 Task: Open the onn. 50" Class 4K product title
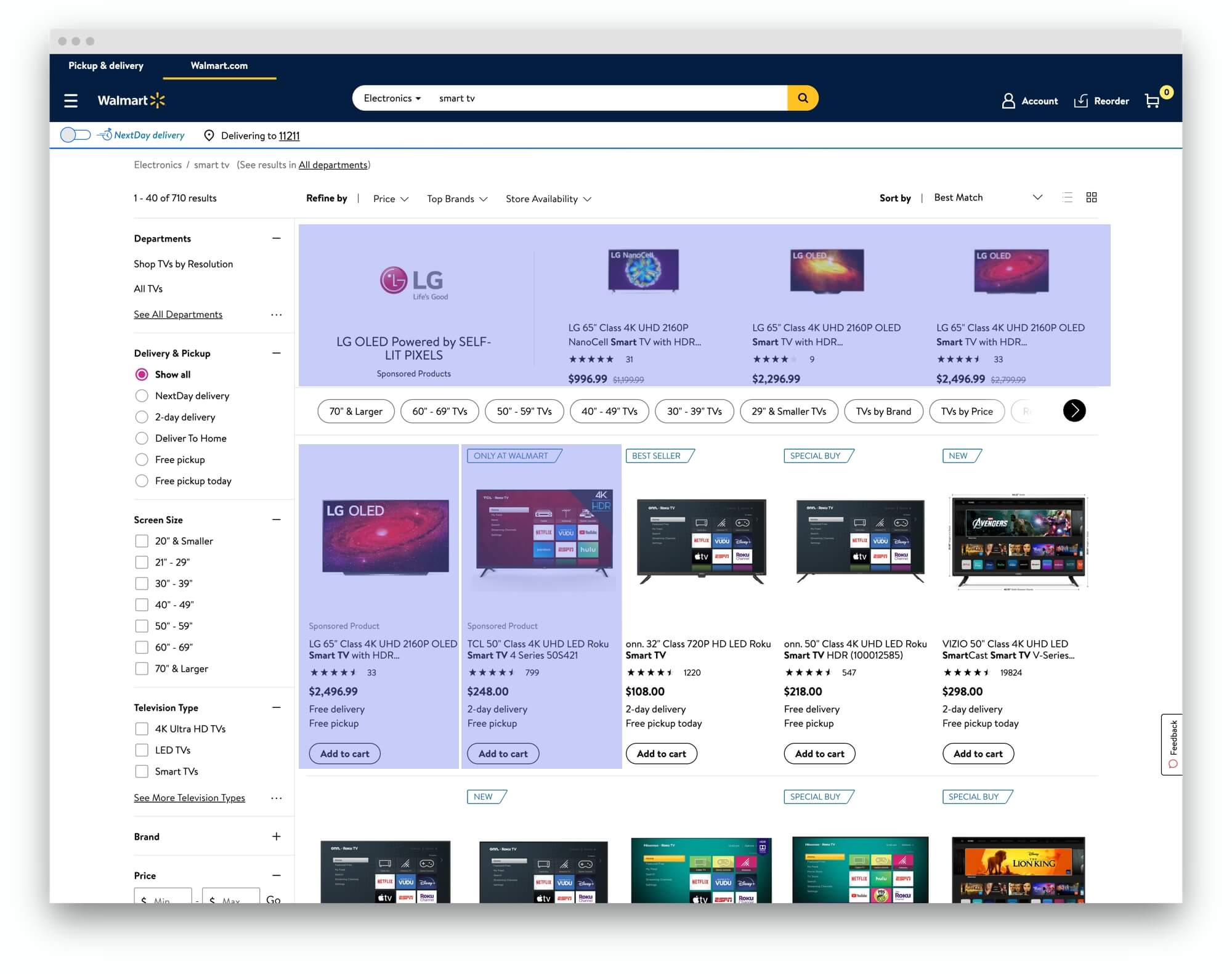click(855, 650)
